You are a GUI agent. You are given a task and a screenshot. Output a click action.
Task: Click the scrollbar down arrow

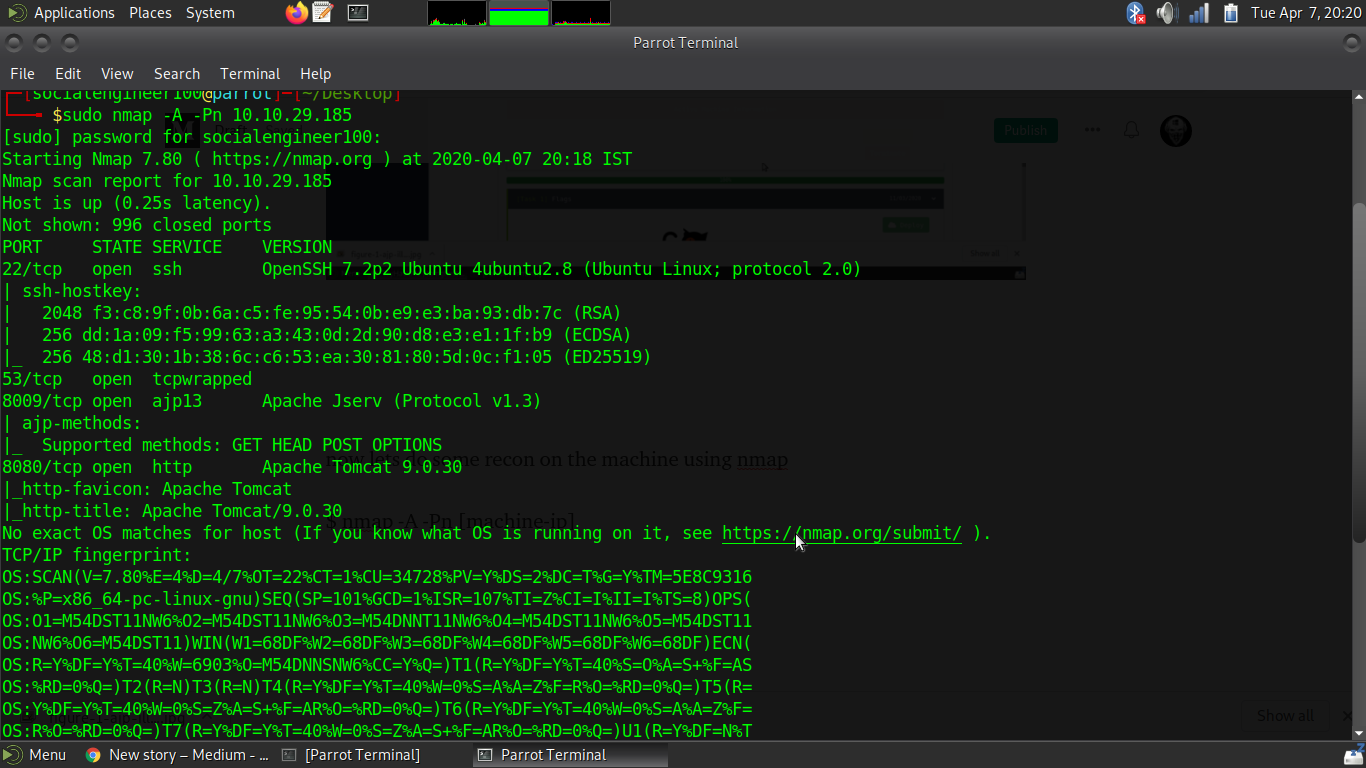[1359, 731]
